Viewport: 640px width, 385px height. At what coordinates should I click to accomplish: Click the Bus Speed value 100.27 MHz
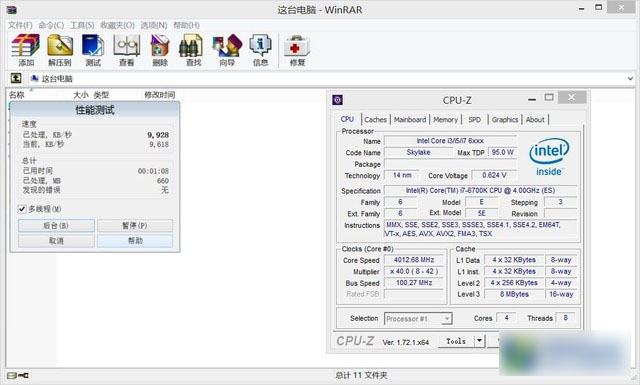pyautogui.click(x=414, y=283)
